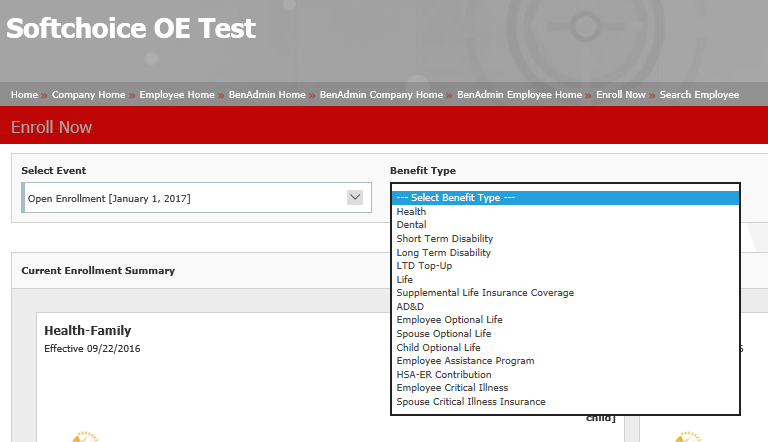The height and width of the screenshot is (442, 768).
Task: Click the Health-Family enrollment card title
Action: pos(88,331)
